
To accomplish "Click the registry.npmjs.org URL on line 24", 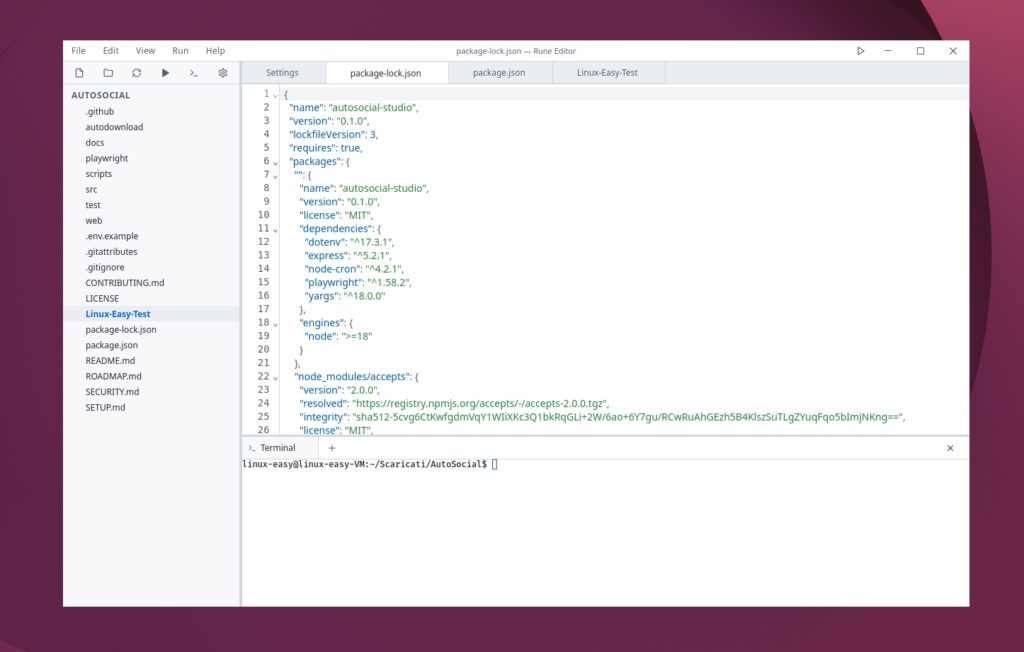I will [480, 403].
